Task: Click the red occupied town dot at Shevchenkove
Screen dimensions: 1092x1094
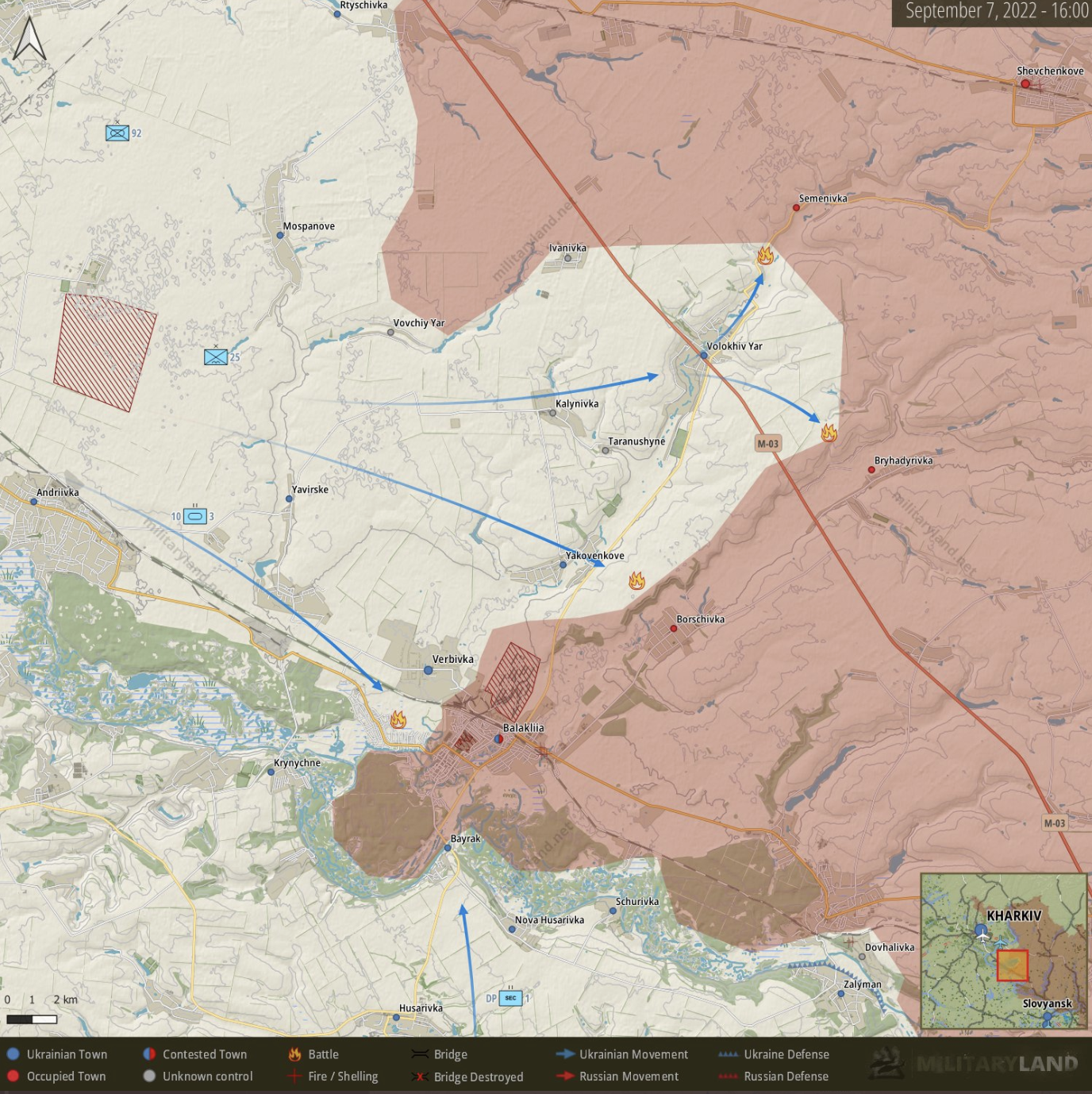Action: pos(1025,83)
